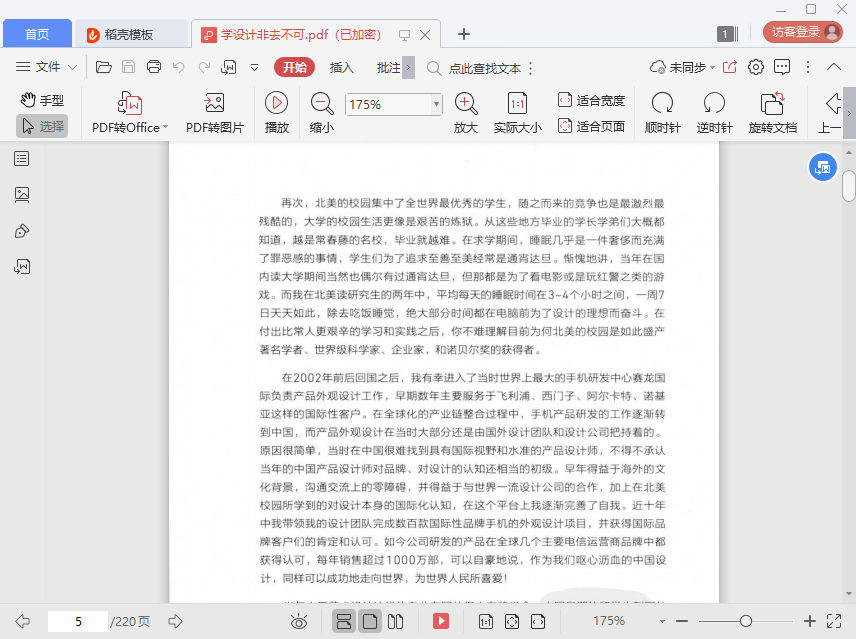Click the blue floating convert button
856x639 pixels.
pos(823,168)
